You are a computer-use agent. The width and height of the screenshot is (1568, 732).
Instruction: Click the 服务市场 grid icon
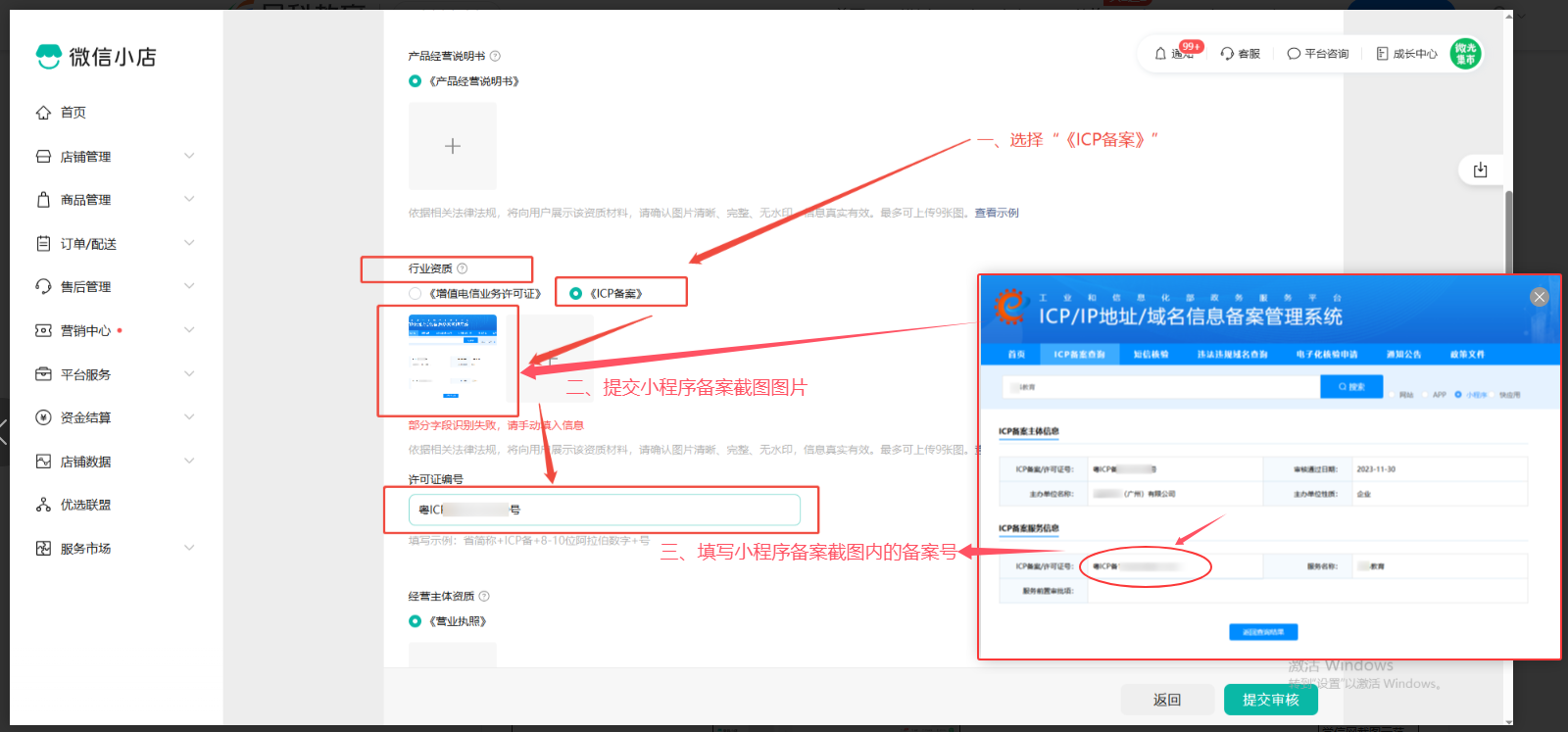pos(43,549)
